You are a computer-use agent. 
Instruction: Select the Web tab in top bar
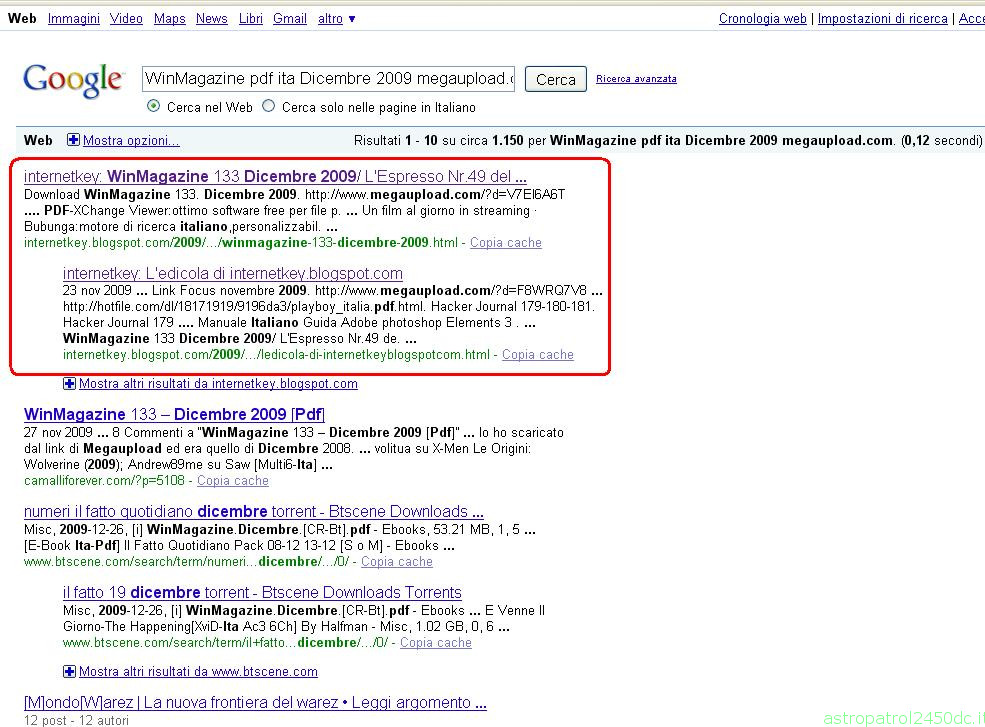tap(22, 19)
